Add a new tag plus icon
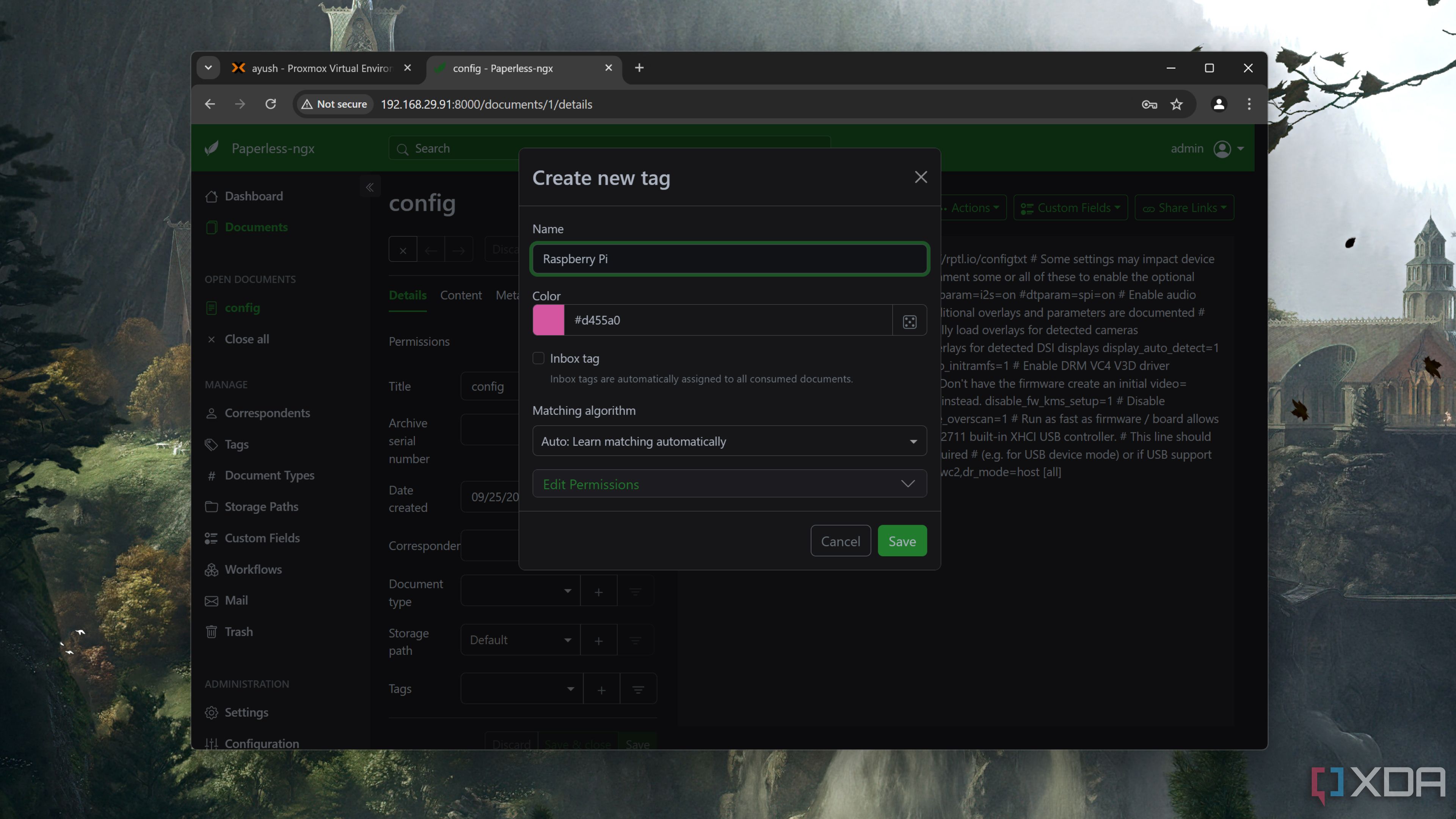 pos(601,690)
